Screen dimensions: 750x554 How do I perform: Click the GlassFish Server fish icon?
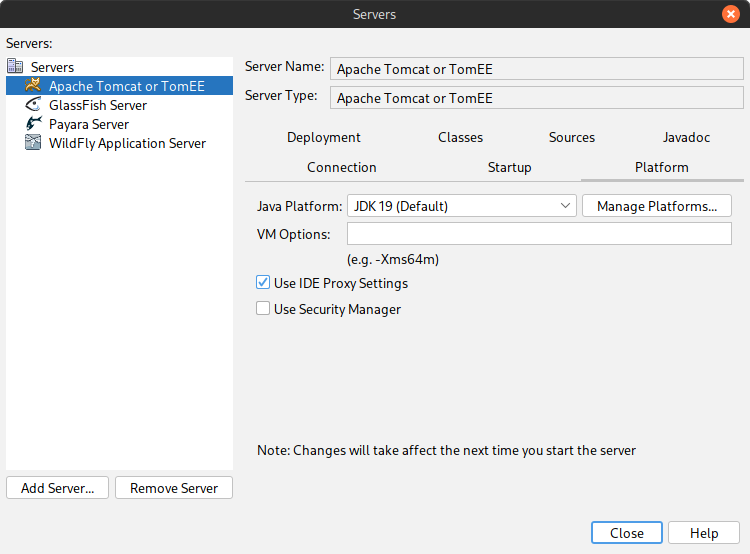[33, 104]
